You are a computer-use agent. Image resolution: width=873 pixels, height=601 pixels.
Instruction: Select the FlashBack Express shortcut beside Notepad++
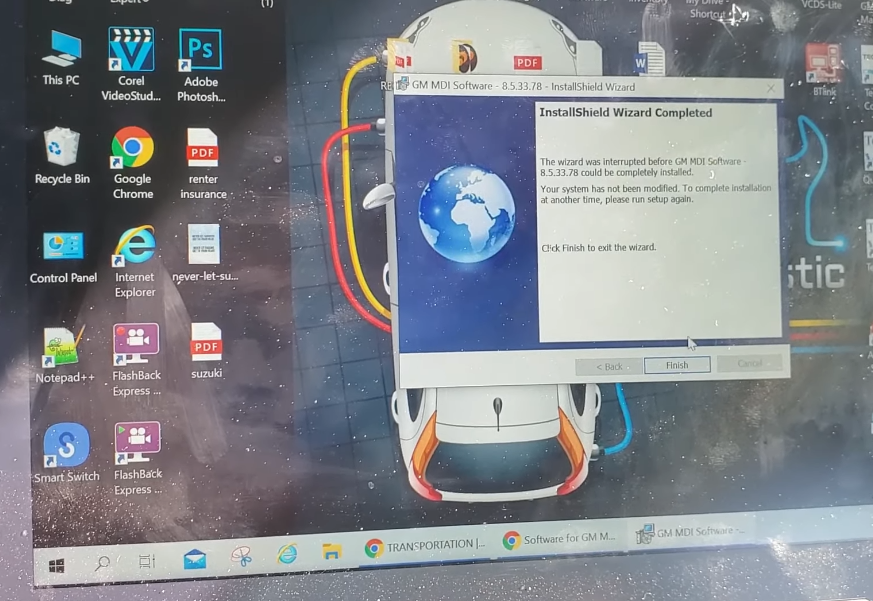coord(136,360)
